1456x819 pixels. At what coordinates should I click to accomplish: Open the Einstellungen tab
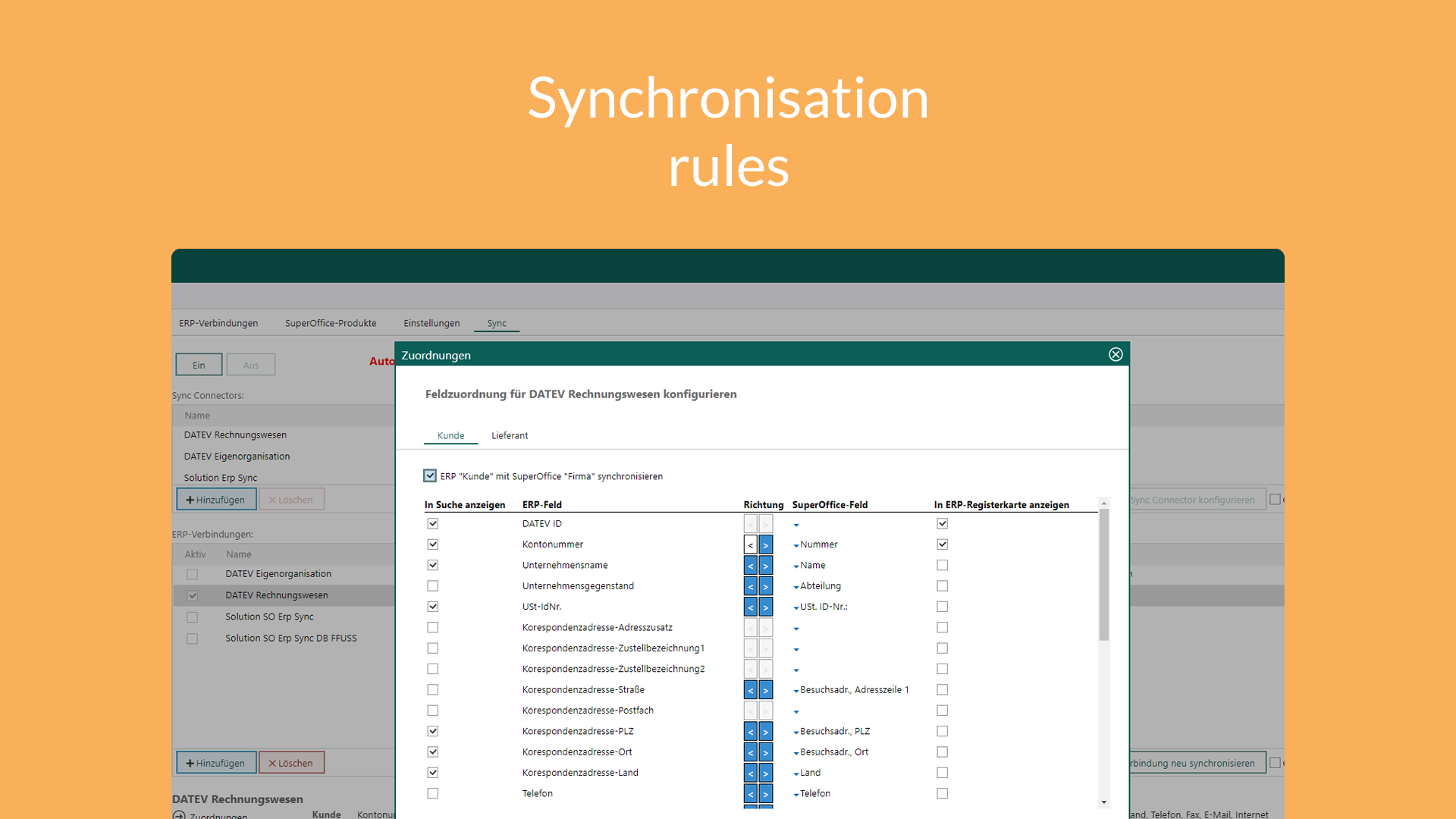(x=431, y=323)
